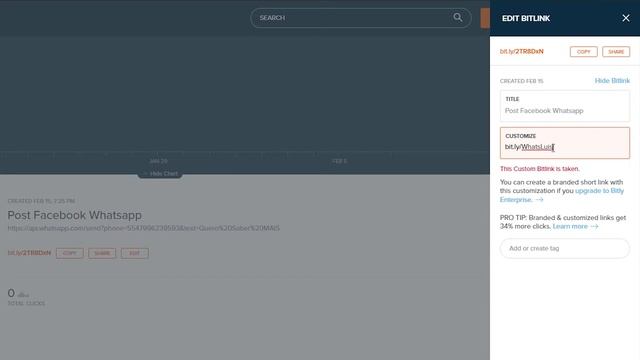Click the CREATED FEB 15 label in panel
Image resolution: width=640 pixels, height=360 pixels.
[x=521, y=81]
